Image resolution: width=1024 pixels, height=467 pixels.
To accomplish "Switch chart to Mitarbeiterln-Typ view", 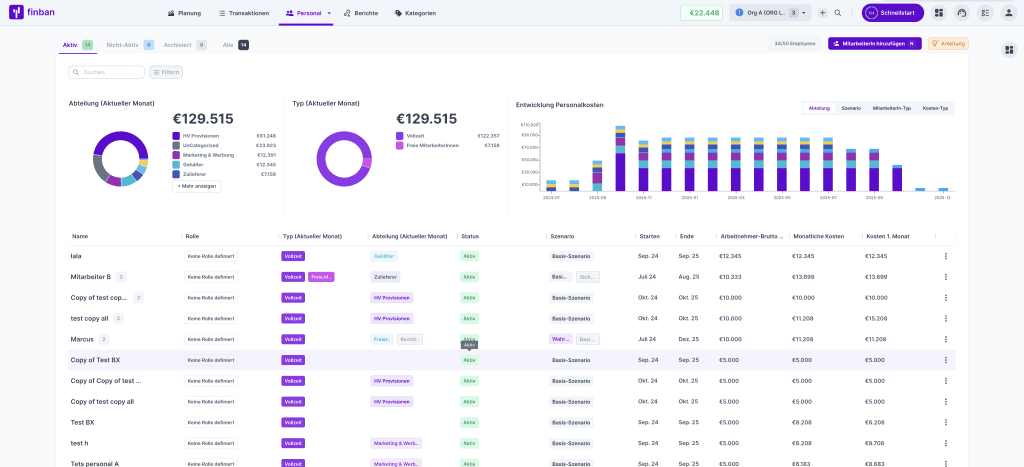I will tap(891, 108).
